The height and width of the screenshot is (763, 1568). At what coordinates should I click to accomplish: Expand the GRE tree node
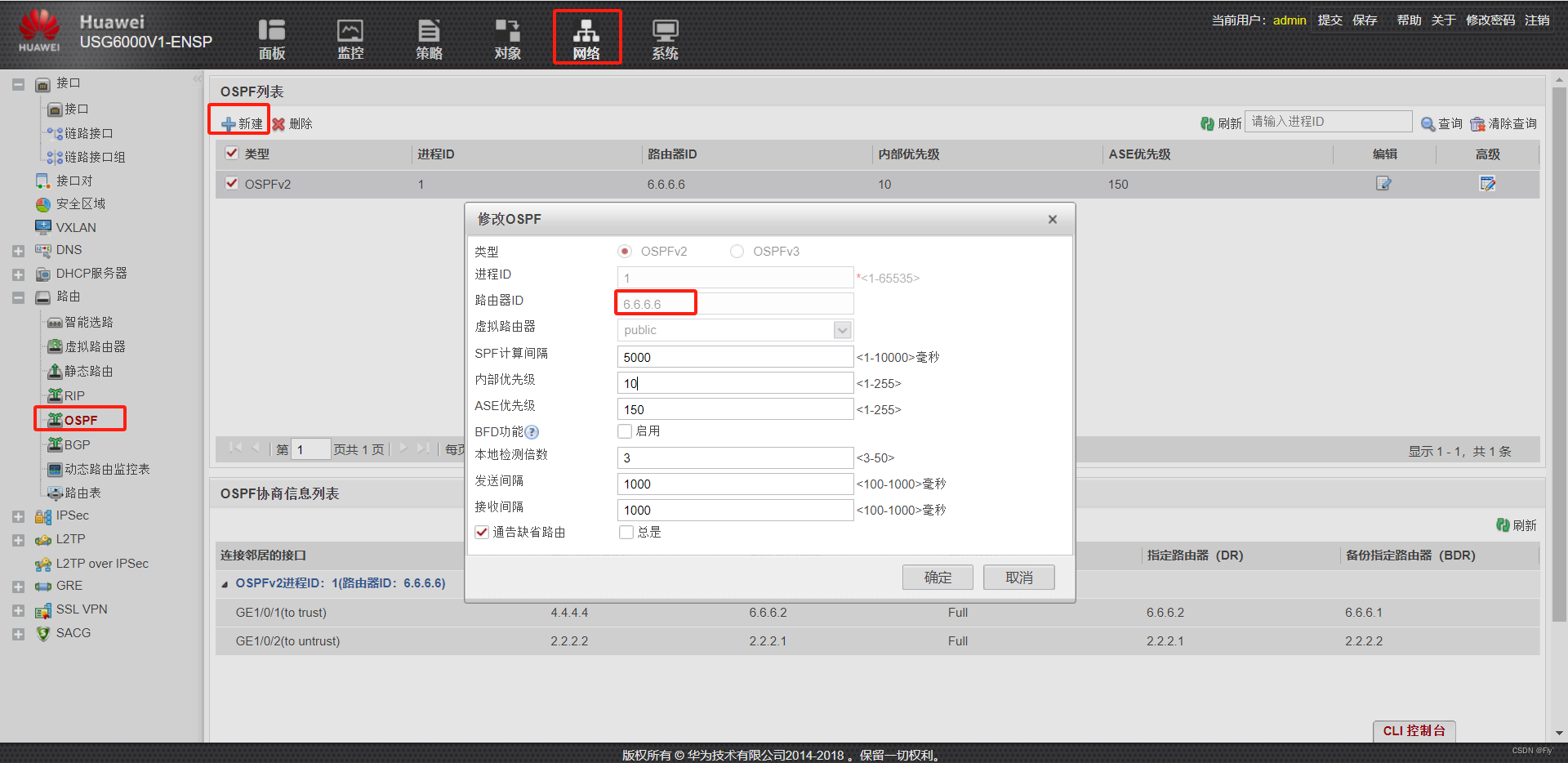click(18, 587)
